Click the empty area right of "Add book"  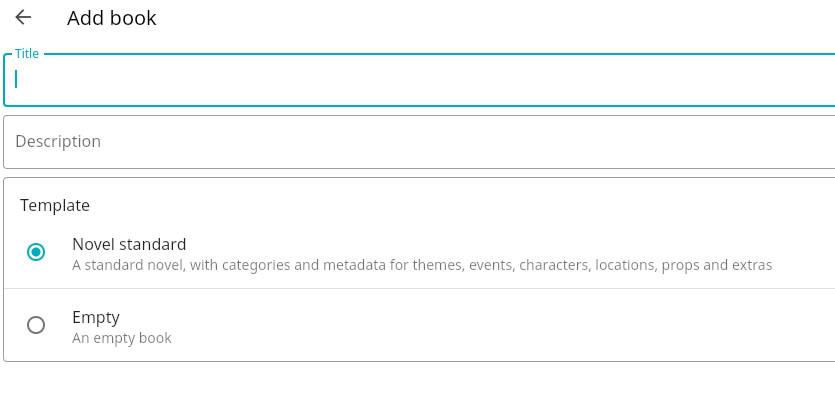coord(500,18)
